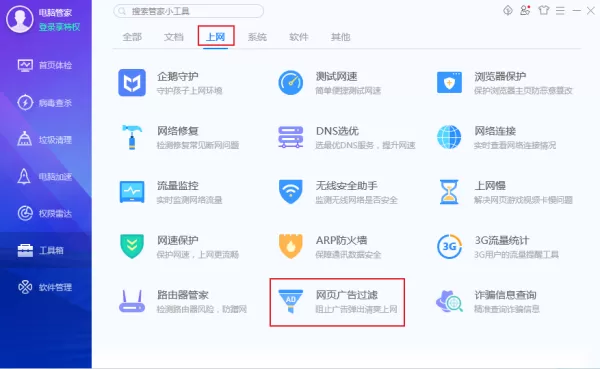600x369 pixels.
Task: Open the 网页广告过滤 AD funnel icon
Action: point(290,301)
